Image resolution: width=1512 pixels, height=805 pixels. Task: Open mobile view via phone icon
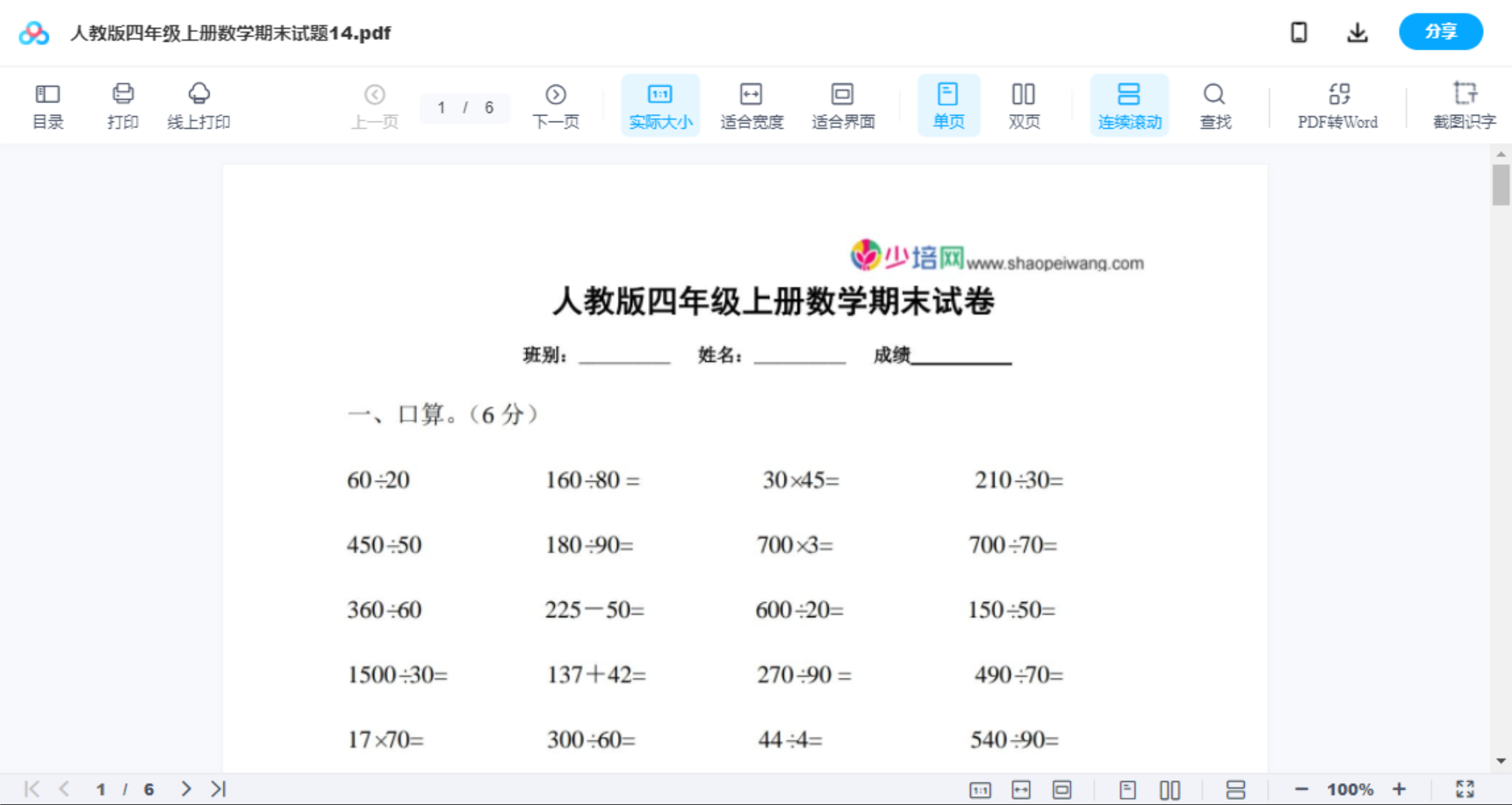(1299, 32)
